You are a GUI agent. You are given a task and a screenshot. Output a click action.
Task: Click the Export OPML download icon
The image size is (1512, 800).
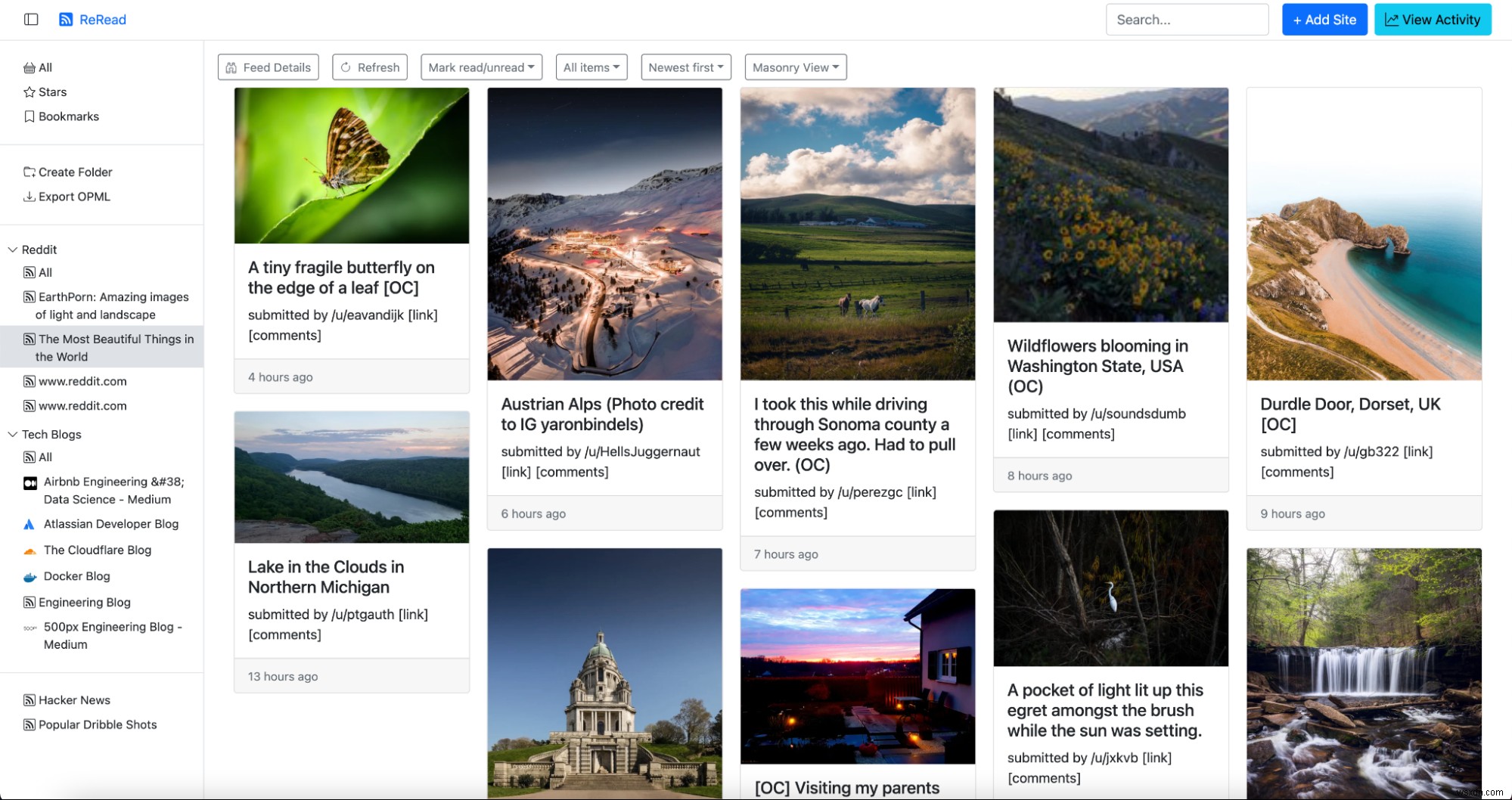pos(29,197)
